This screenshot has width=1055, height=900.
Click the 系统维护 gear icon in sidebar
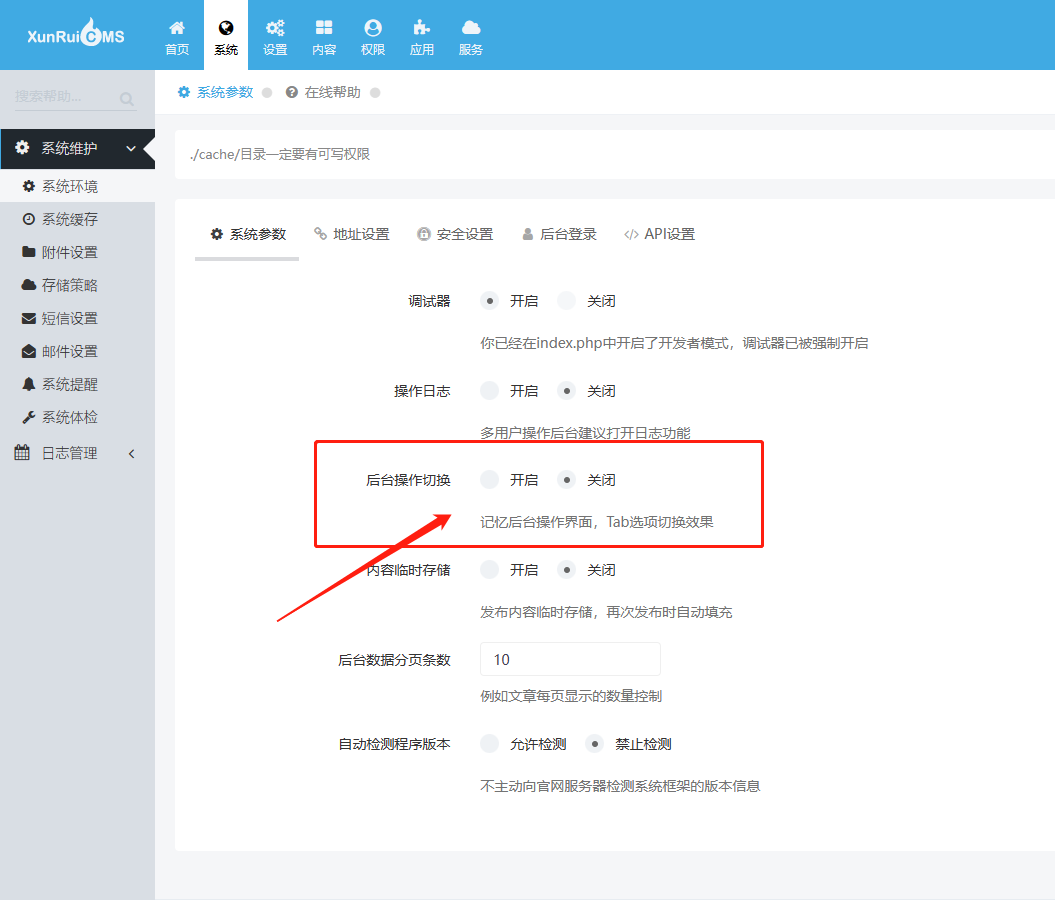(22, 147)
